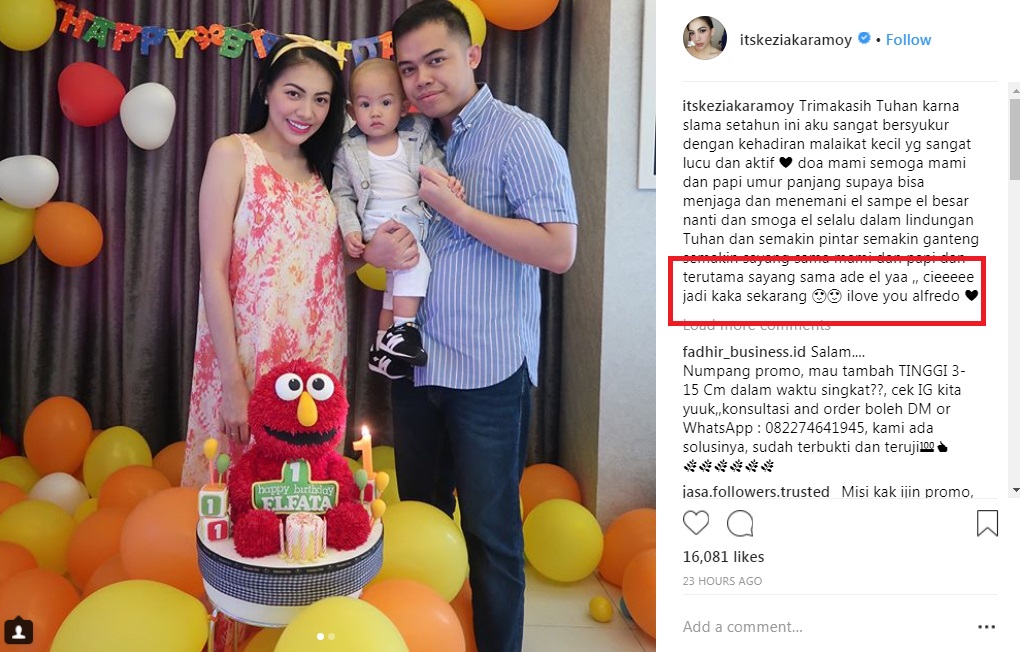Select second carousel dot indicator

(x=332, y=636)
